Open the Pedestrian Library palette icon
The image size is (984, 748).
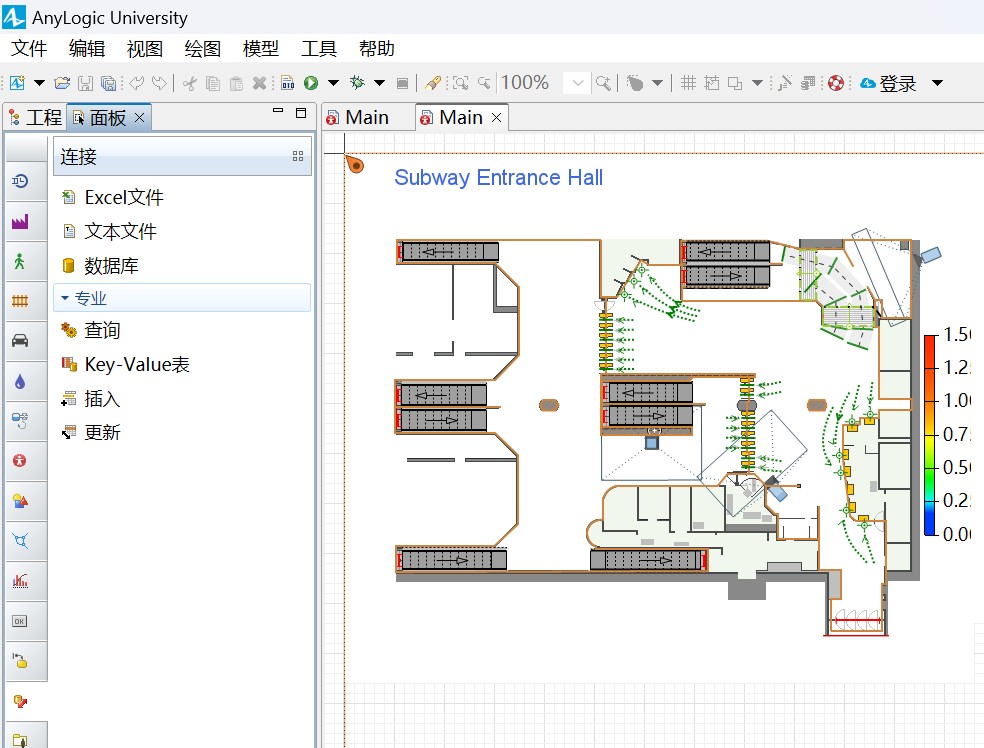pyautogui.click(x=20, y=261)
